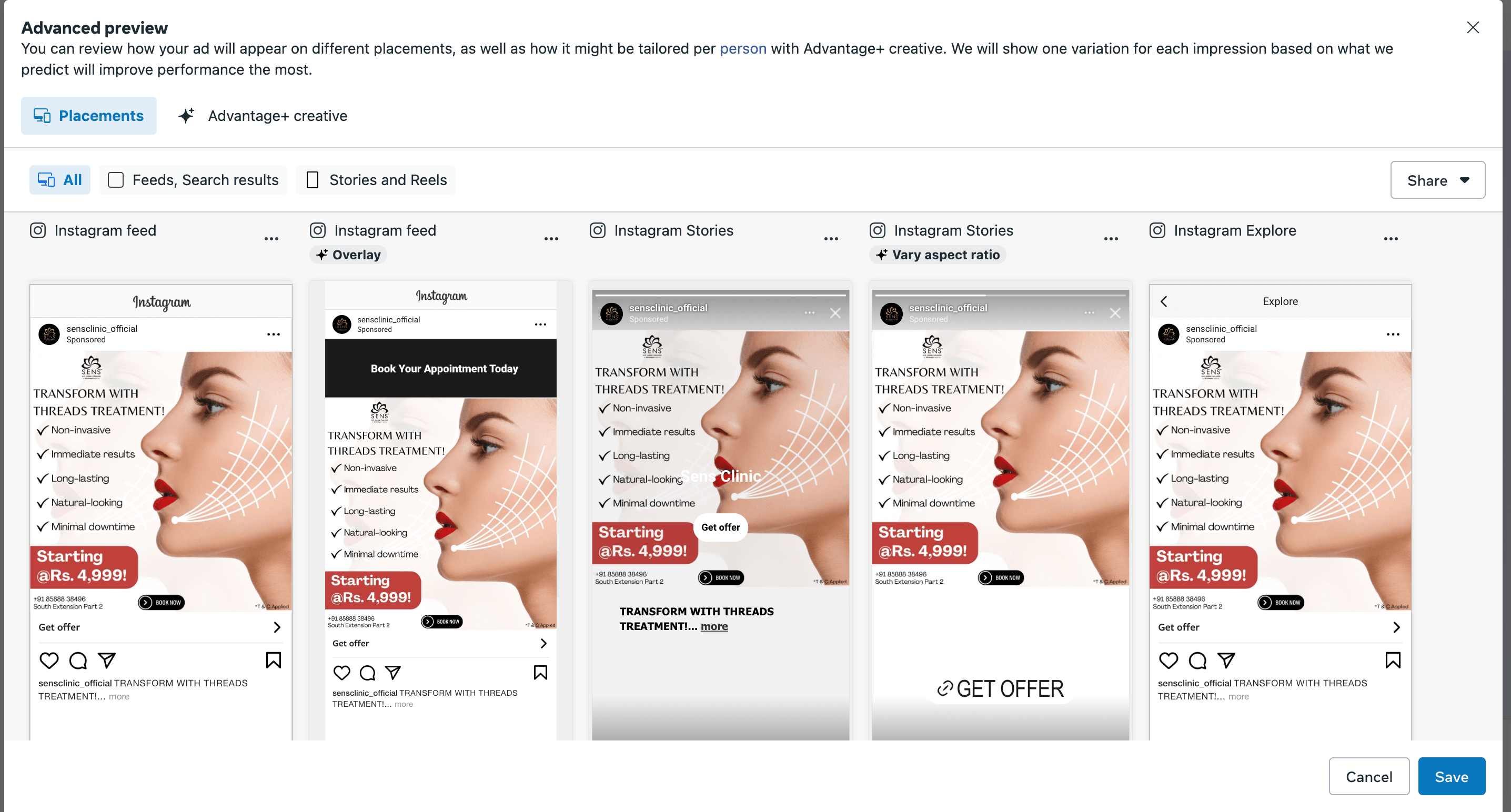Open three-dot menu for first Instagram feed placement
Image resolution: width=1511 pixels, height=812 pixels.
coord(271,239)
